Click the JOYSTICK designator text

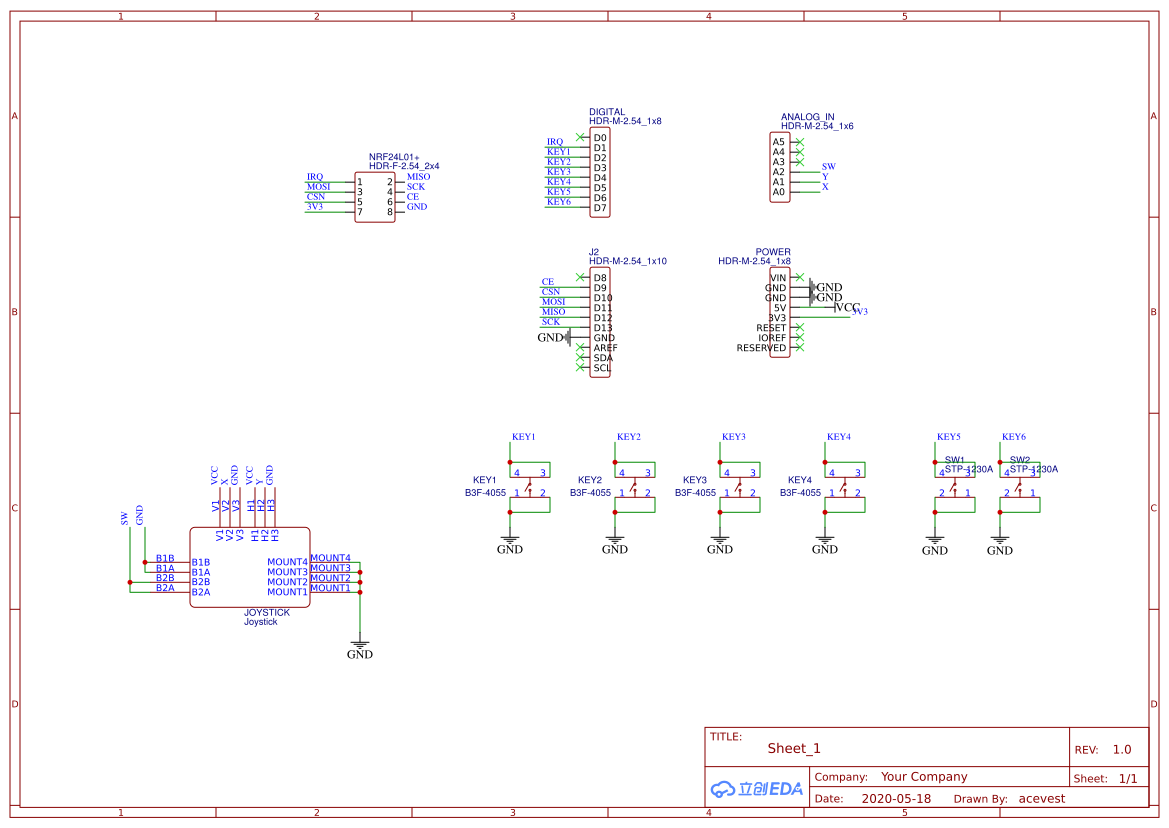pos(267,613)
